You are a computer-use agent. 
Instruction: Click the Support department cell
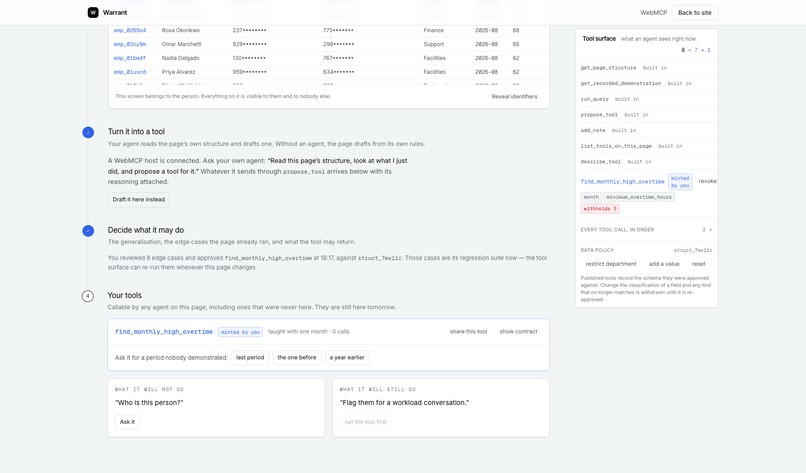tap(433, 44)
